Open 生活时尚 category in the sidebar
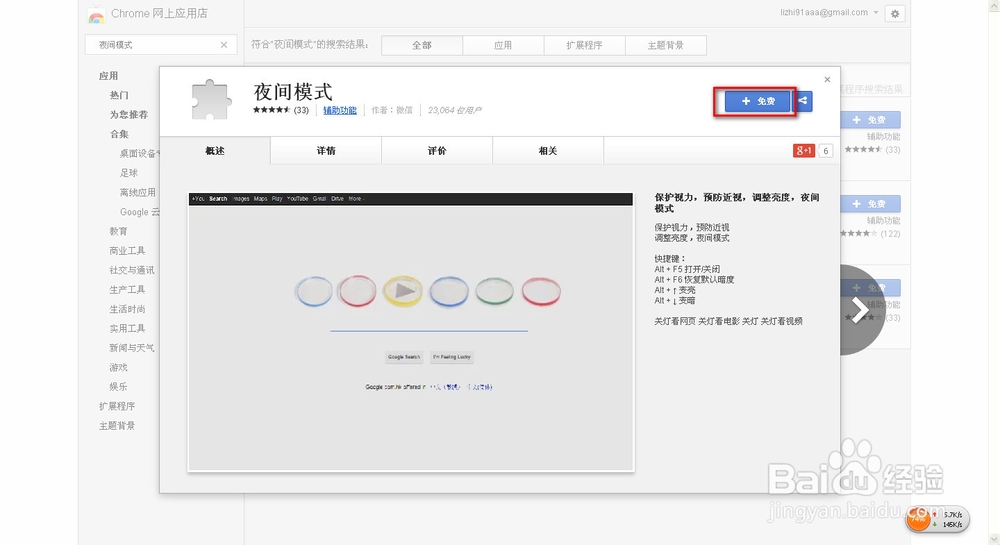The width and height of the screenshot is (1000, 545). click(x=127, y=309)
